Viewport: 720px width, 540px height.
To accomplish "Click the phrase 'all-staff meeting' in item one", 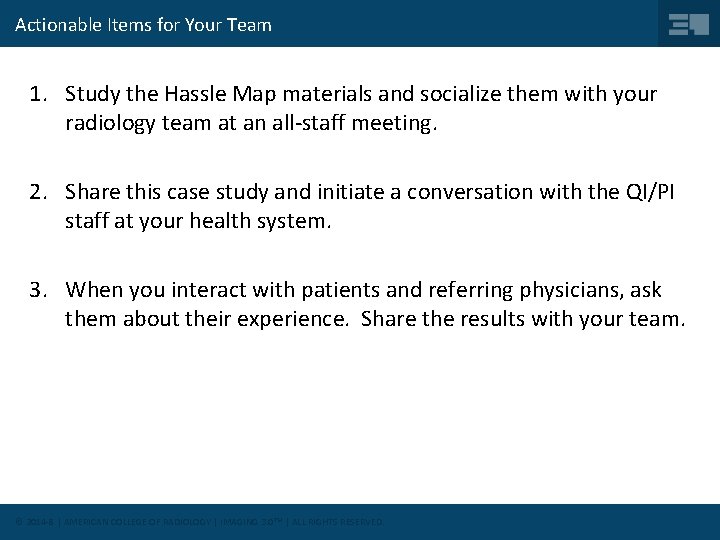I will coord(352,123).
